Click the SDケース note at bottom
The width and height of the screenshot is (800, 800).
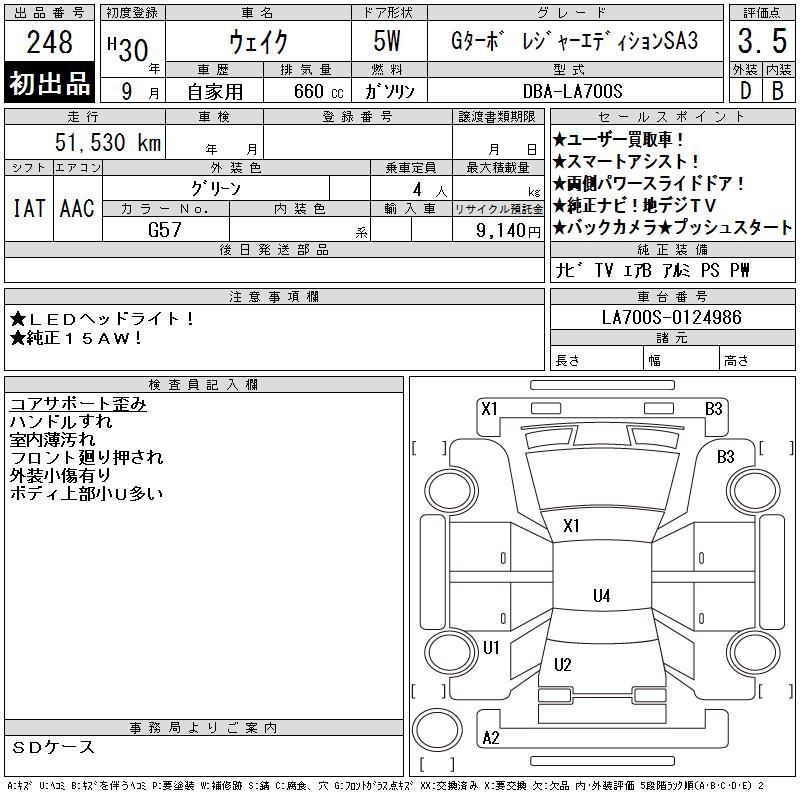click(55, 747)
